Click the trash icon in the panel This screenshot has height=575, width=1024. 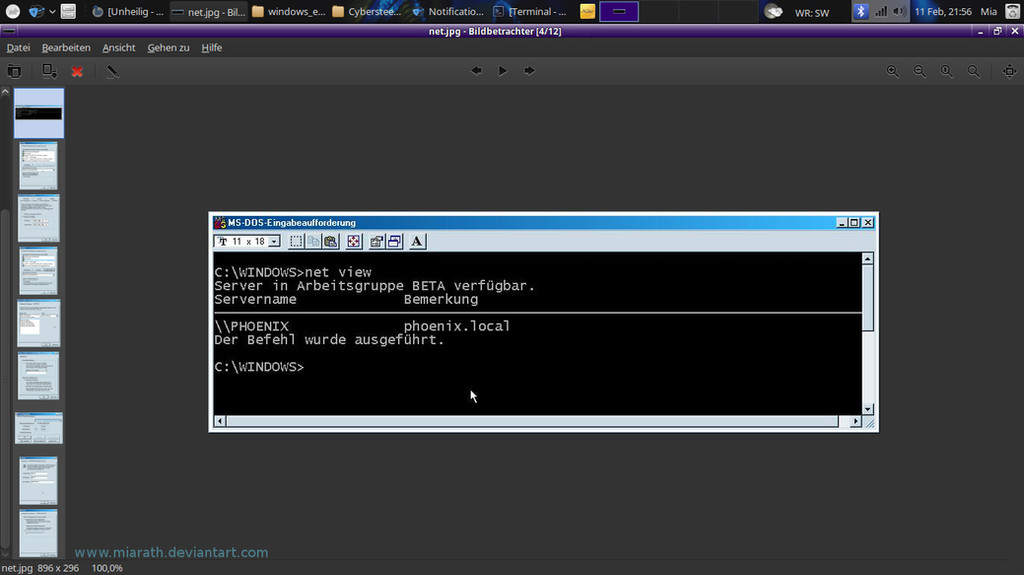point(1012,11)
